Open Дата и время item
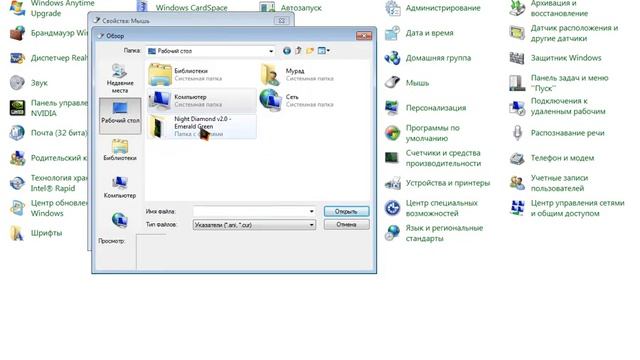The width and height of the screenshot is (640, 360). click(419, 33)
